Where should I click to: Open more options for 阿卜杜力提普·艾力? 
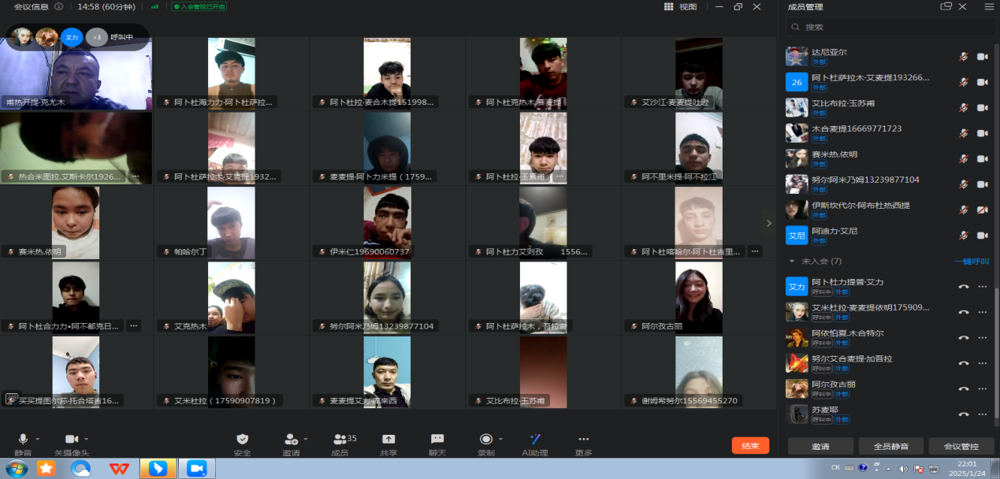982,286
